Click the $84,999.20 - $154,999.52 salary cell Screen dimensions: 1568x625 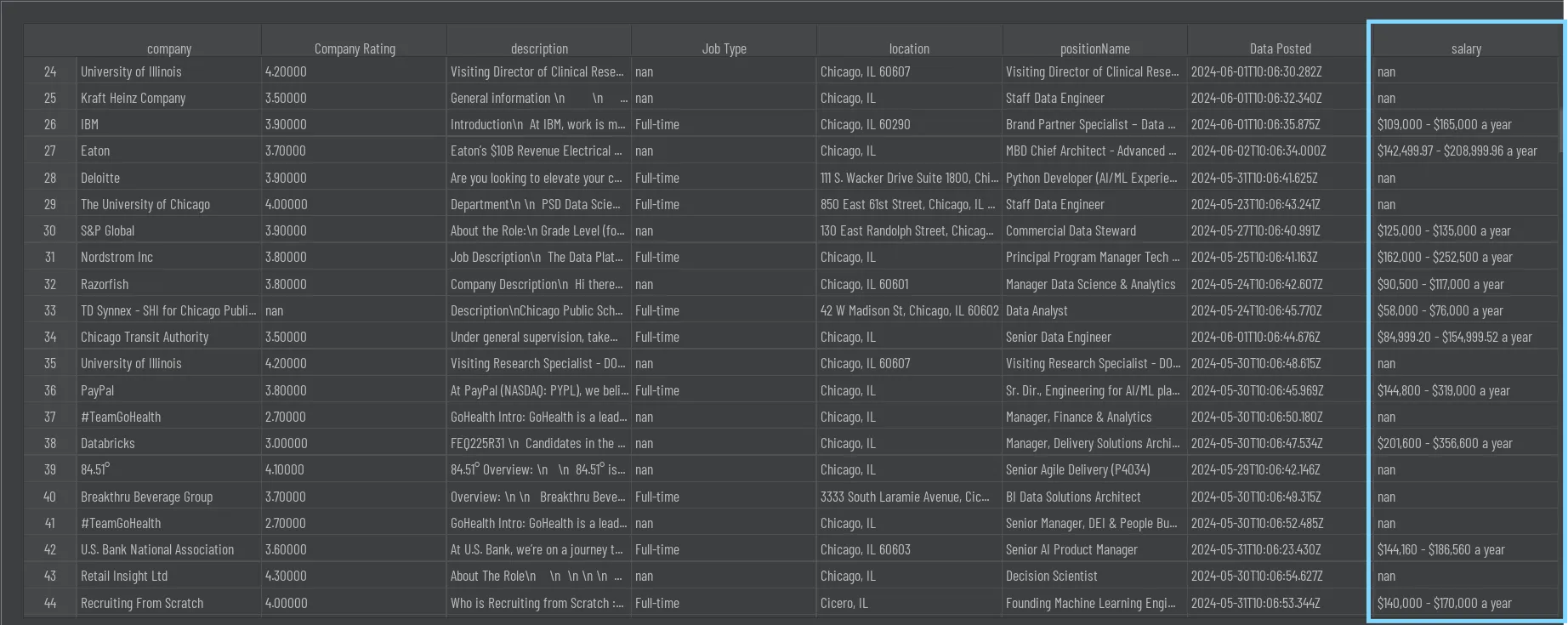(1466, 337)
